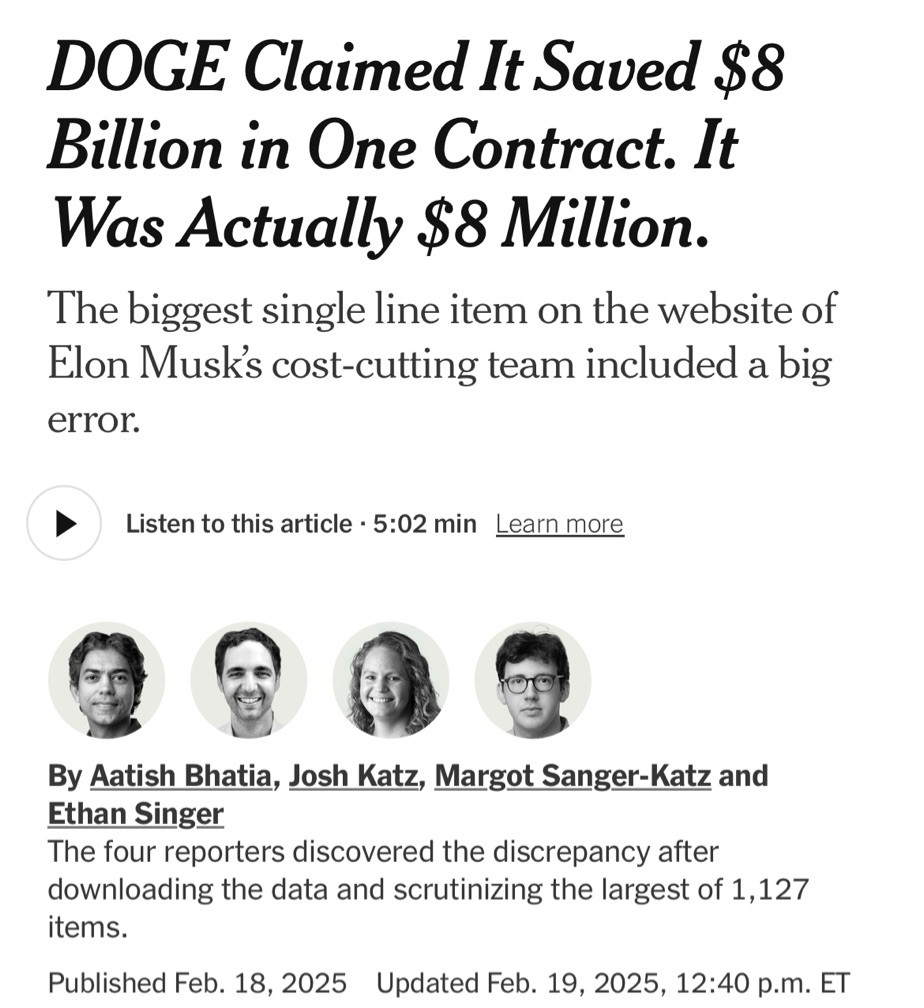
Task: Open Josh Katz's author page link
Action: (353, 775)
